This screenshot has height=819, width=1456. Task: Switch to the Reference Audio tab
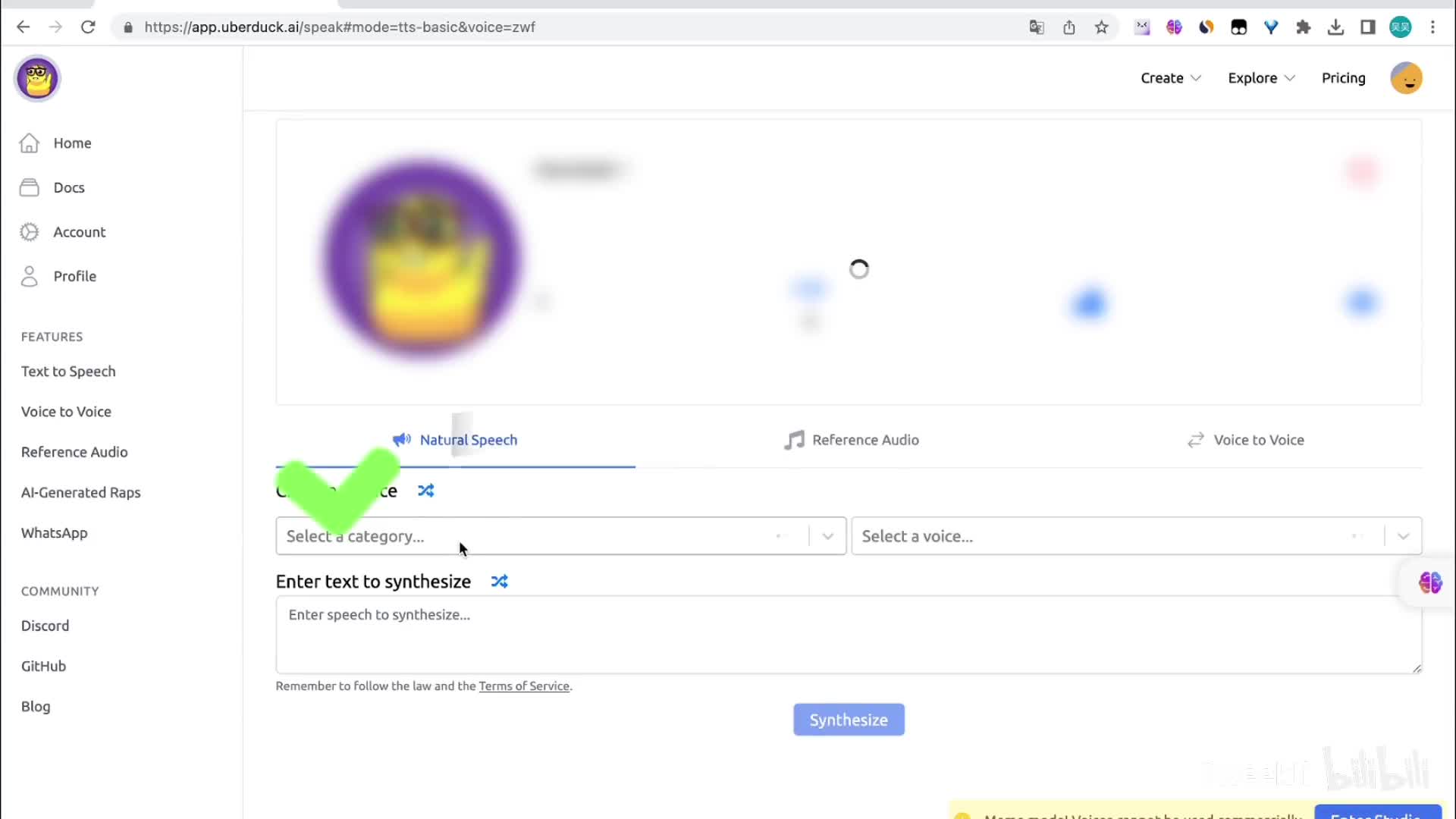(x=851, y=440)
